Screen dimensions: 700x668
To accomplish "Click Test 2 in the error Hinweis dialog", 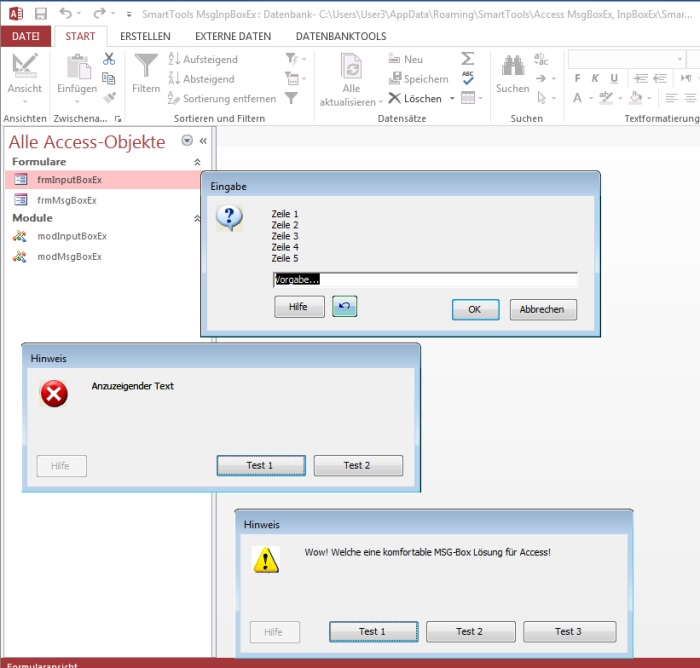I will tap(358, 465).
